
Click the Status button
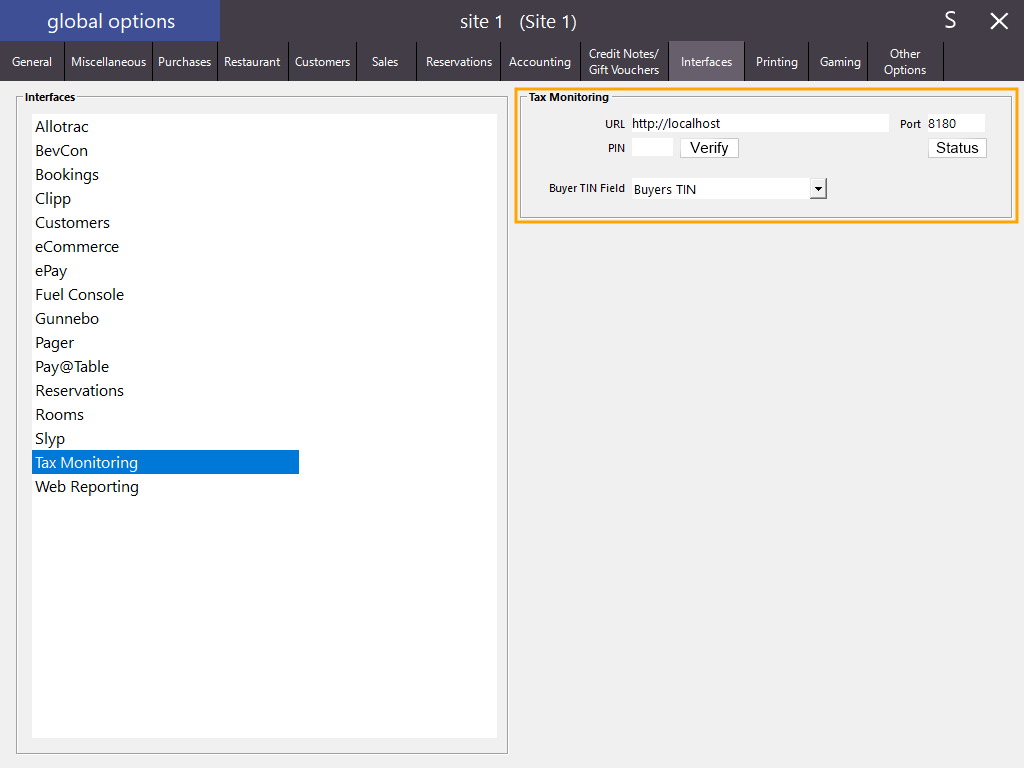957,148
